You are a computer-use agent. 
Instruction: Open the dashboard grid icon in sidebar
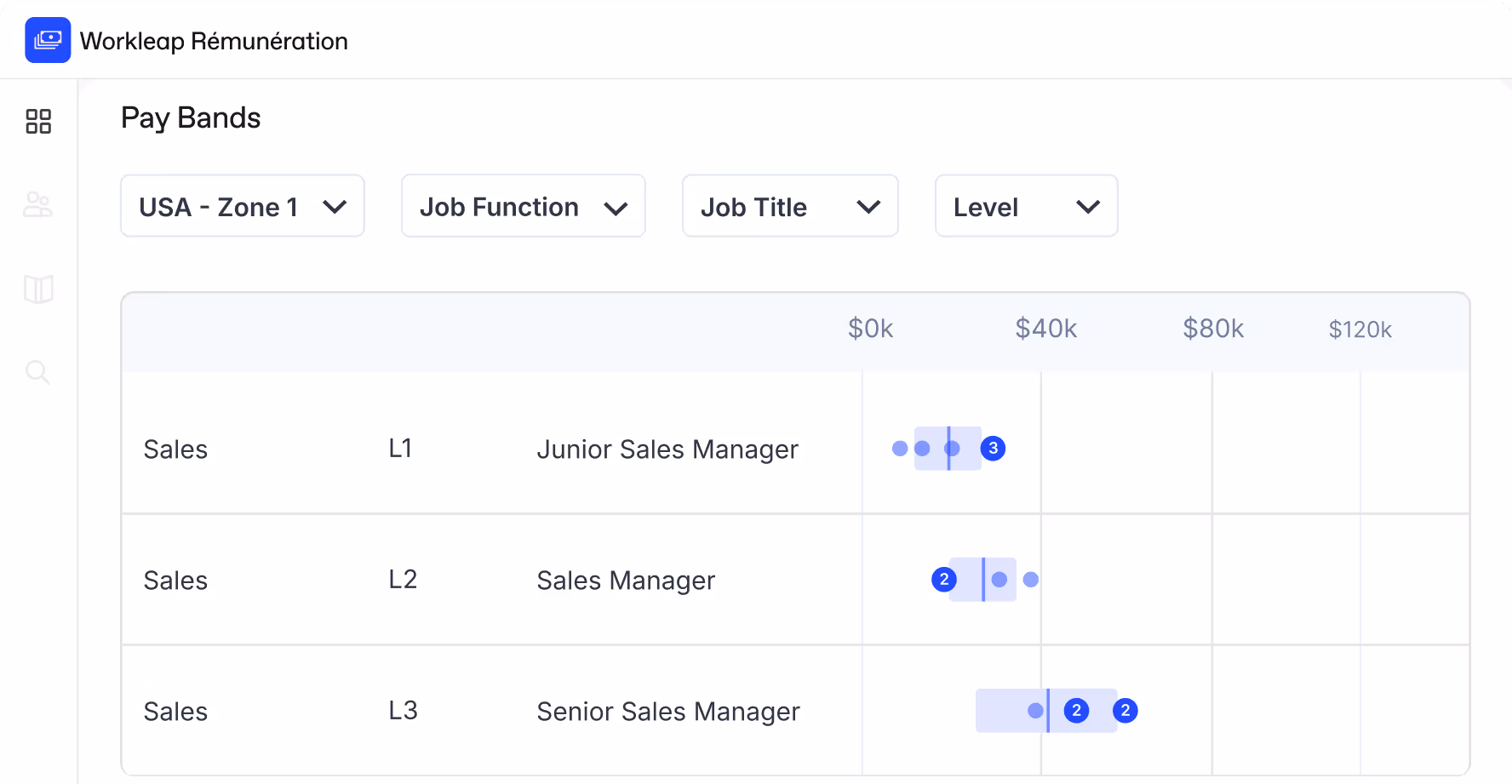(38, 122)
